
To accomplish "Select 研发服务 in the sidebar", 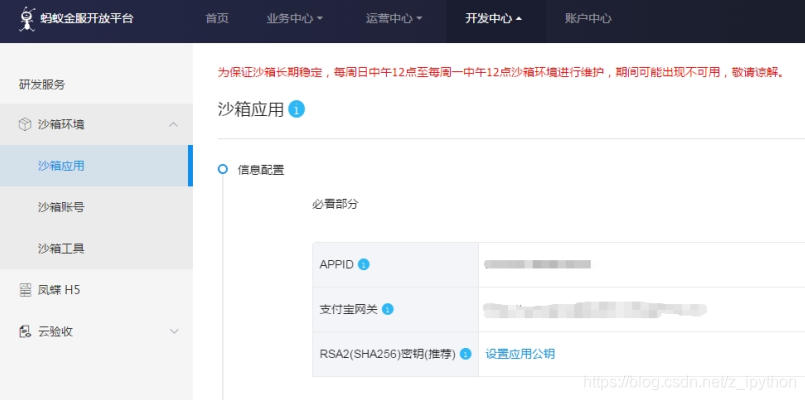I will [42, 85].
